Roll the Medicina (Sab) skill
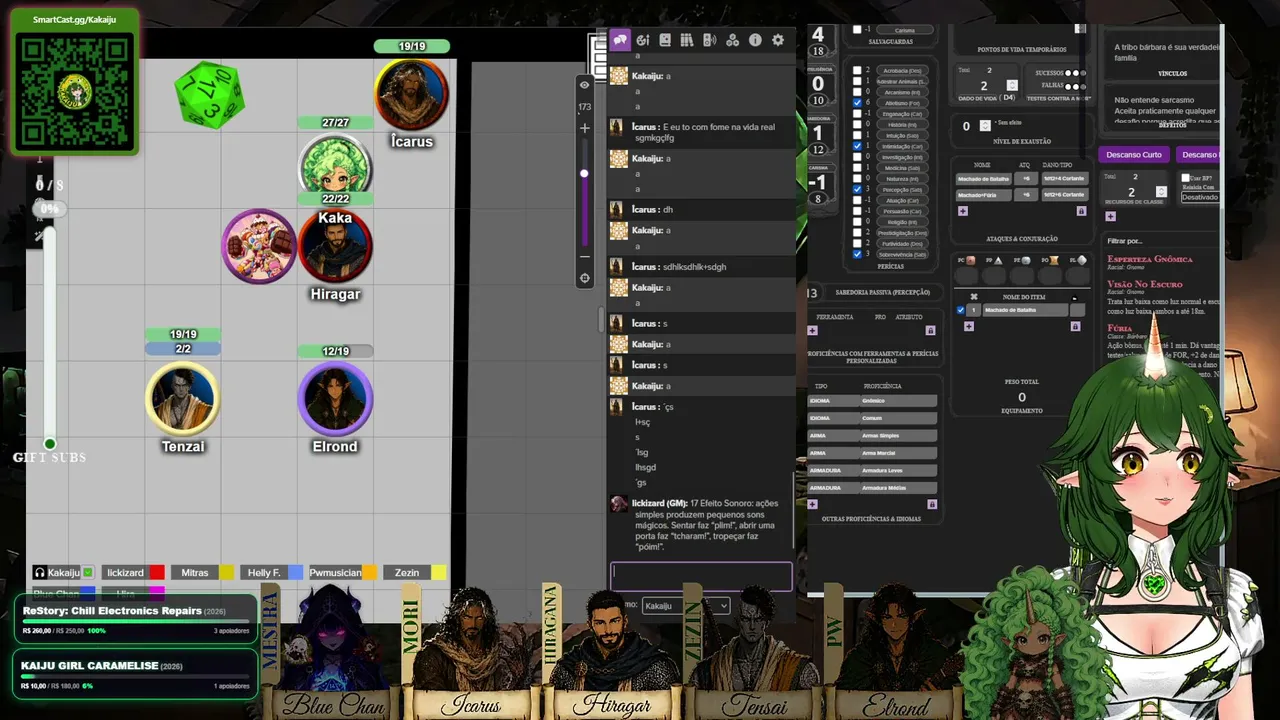1280x720 pixels. 902,168
